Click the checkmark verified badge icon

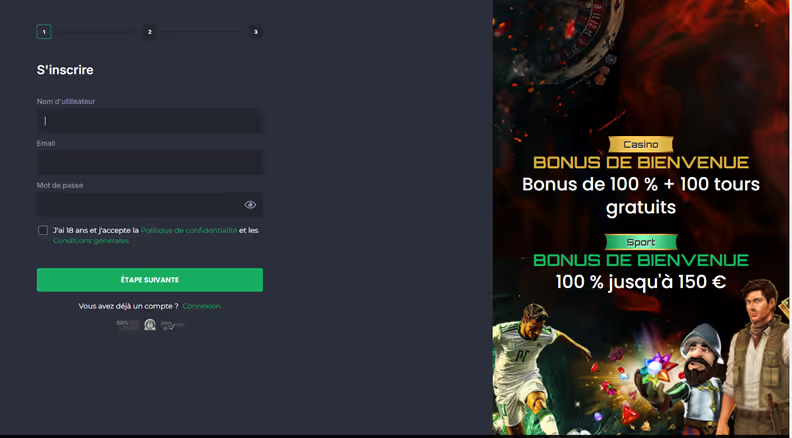[x=172, y=325]
